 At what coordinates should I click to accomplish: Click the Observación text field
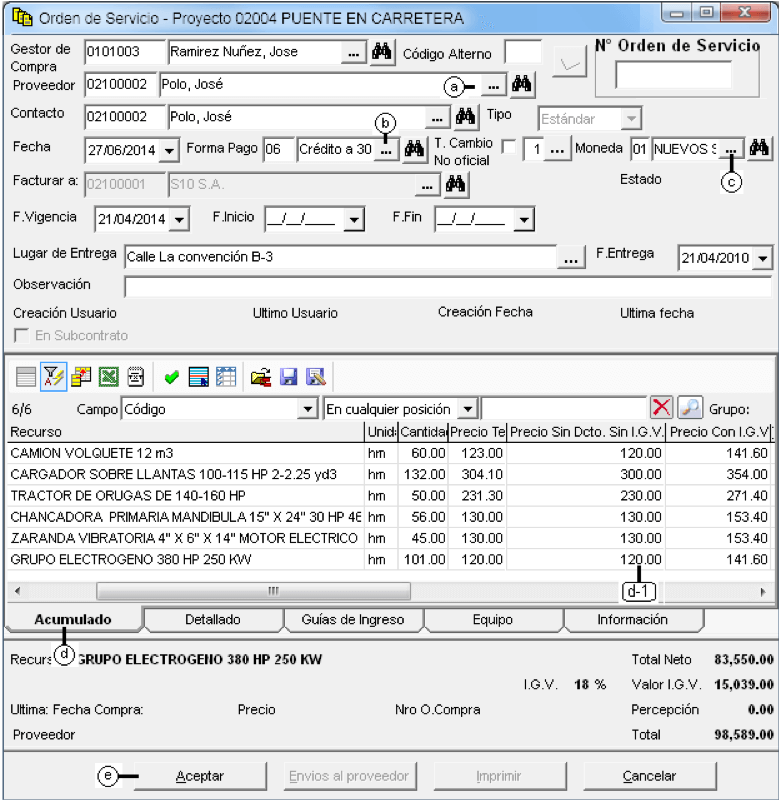point(448,287)
